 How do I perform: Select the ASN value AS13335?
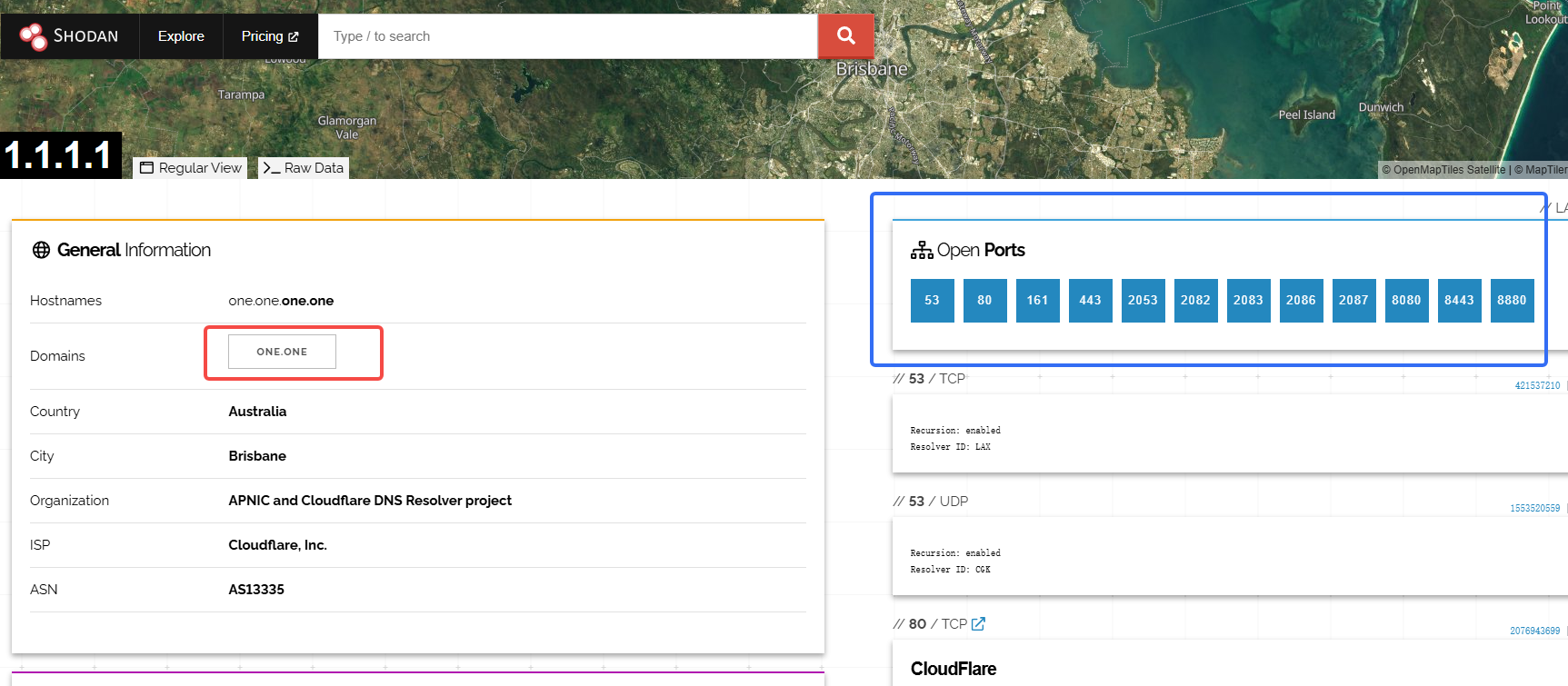pyautogui.click(x=256, y=590)
